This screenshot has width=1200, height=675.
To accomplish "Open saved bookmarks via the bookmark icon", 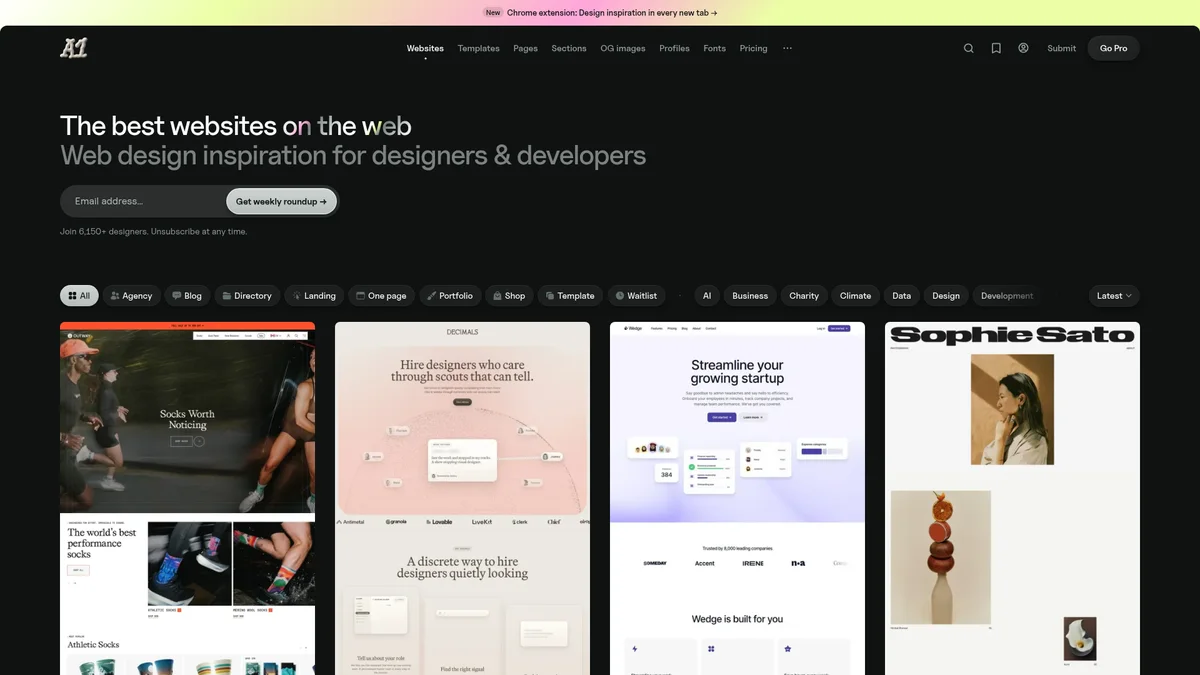I will [996, 48].
